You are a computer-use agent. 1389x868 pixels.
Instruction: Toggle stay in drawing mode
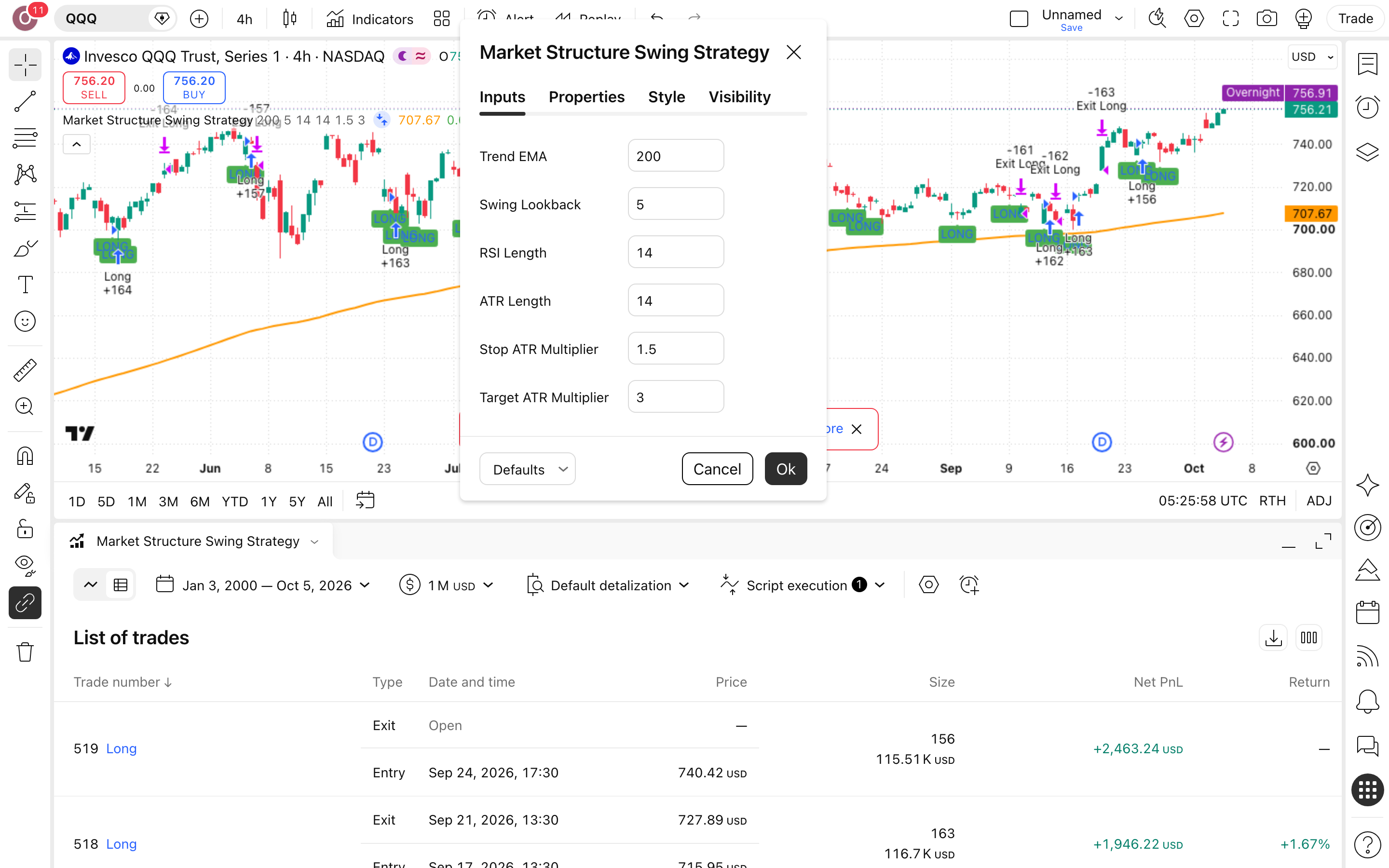coord(25,493)
